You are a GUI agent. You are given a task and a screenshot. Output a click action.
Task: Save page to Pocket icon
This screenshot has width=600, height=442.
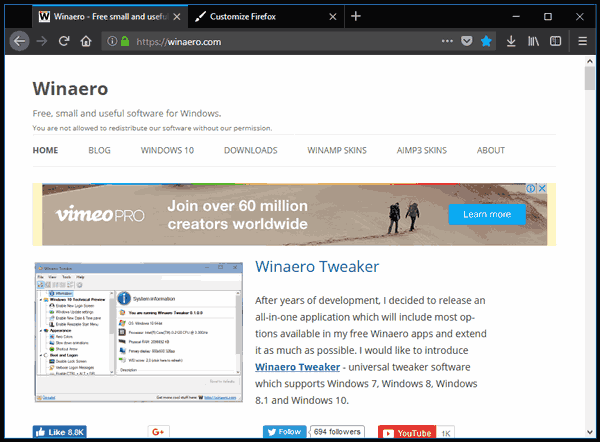466,41
